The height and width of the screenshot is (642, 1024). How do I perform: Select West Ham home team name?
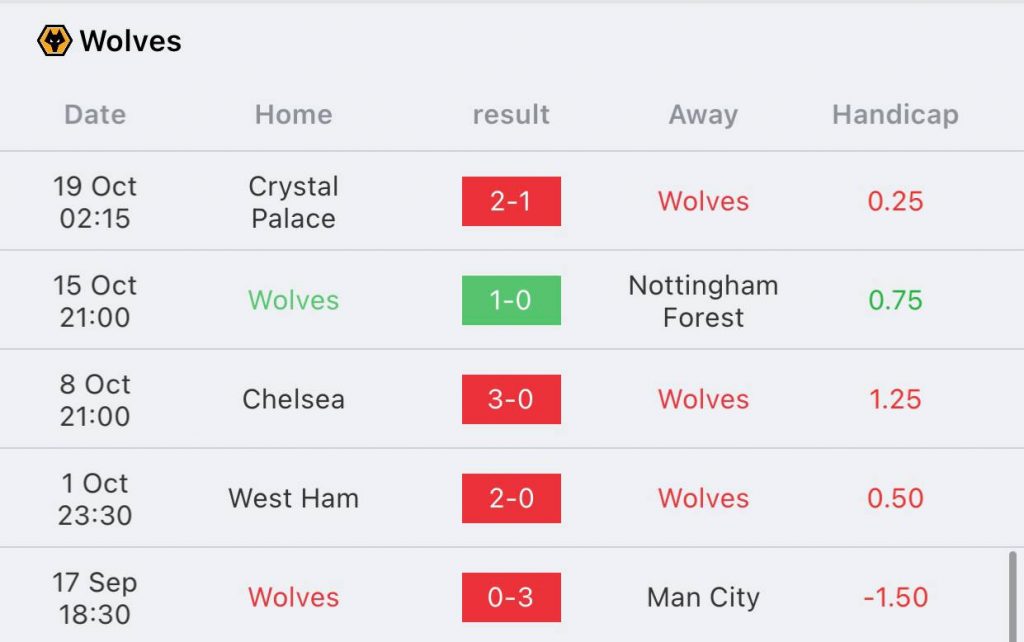point(293,498)
